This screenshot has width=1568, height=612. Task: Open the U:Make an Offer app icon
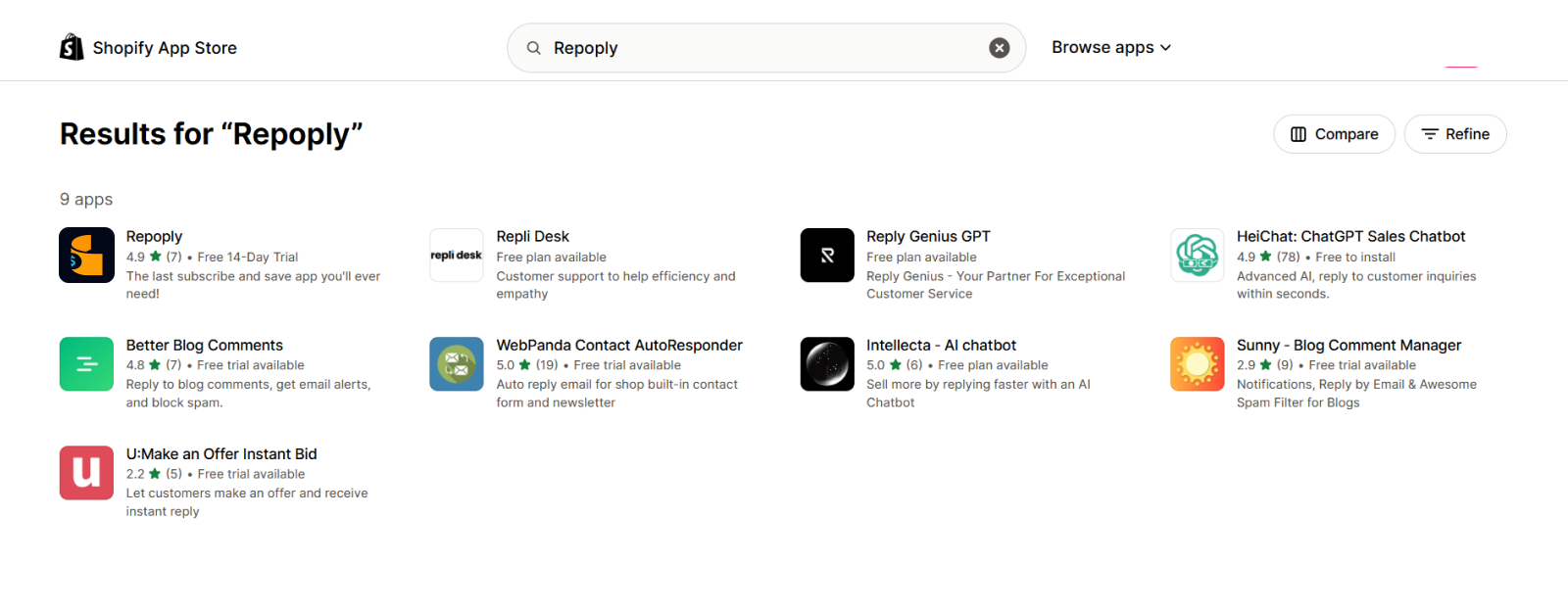[x=86, y=473]
